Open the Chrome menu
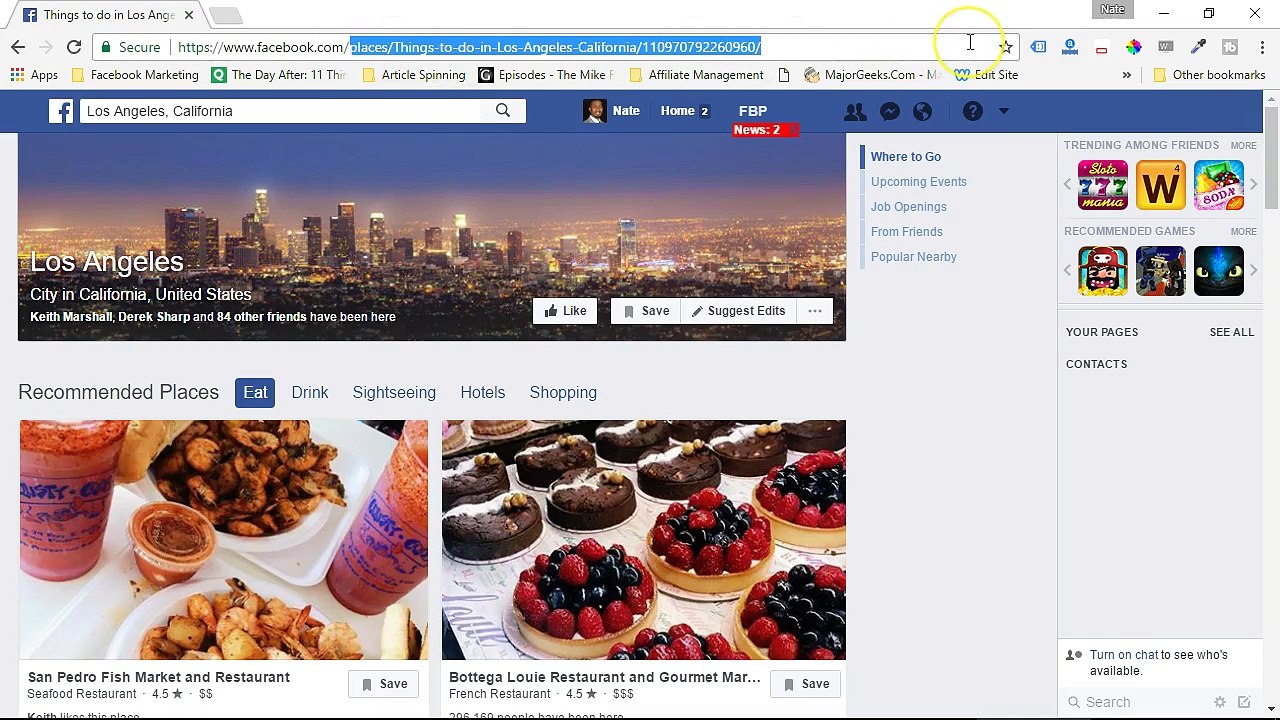The width and height of the screenshot is (1280, 720). (1263, 47)
